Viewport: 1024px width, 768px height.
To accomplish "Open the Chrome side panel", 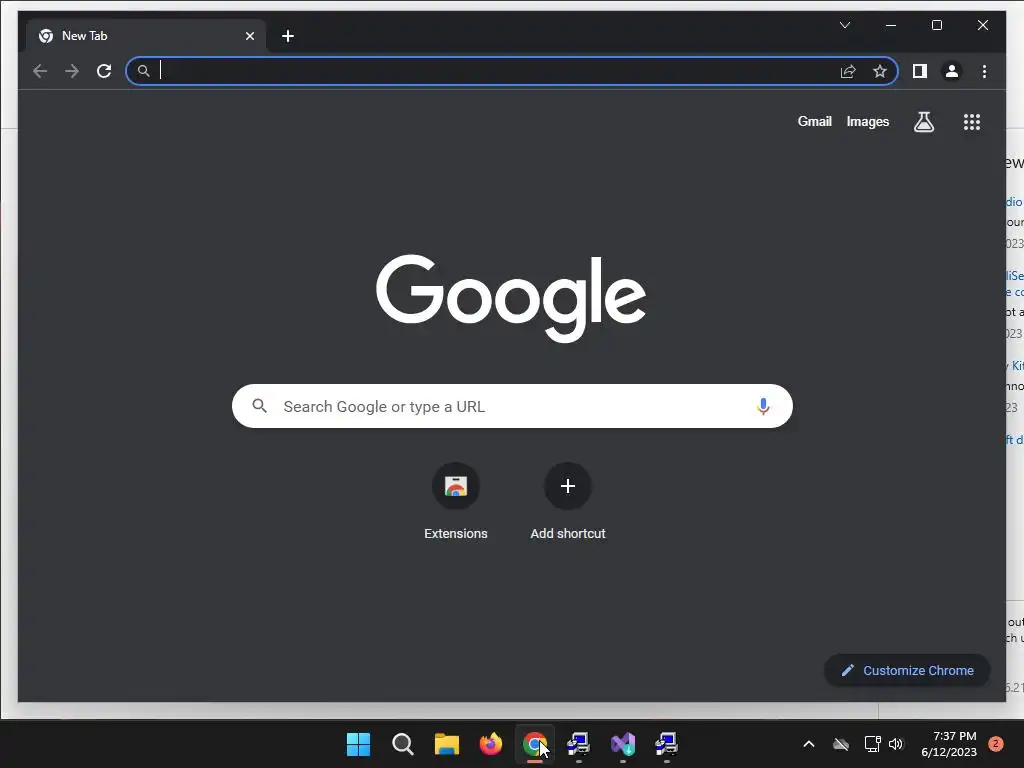I will click(920, 71).
